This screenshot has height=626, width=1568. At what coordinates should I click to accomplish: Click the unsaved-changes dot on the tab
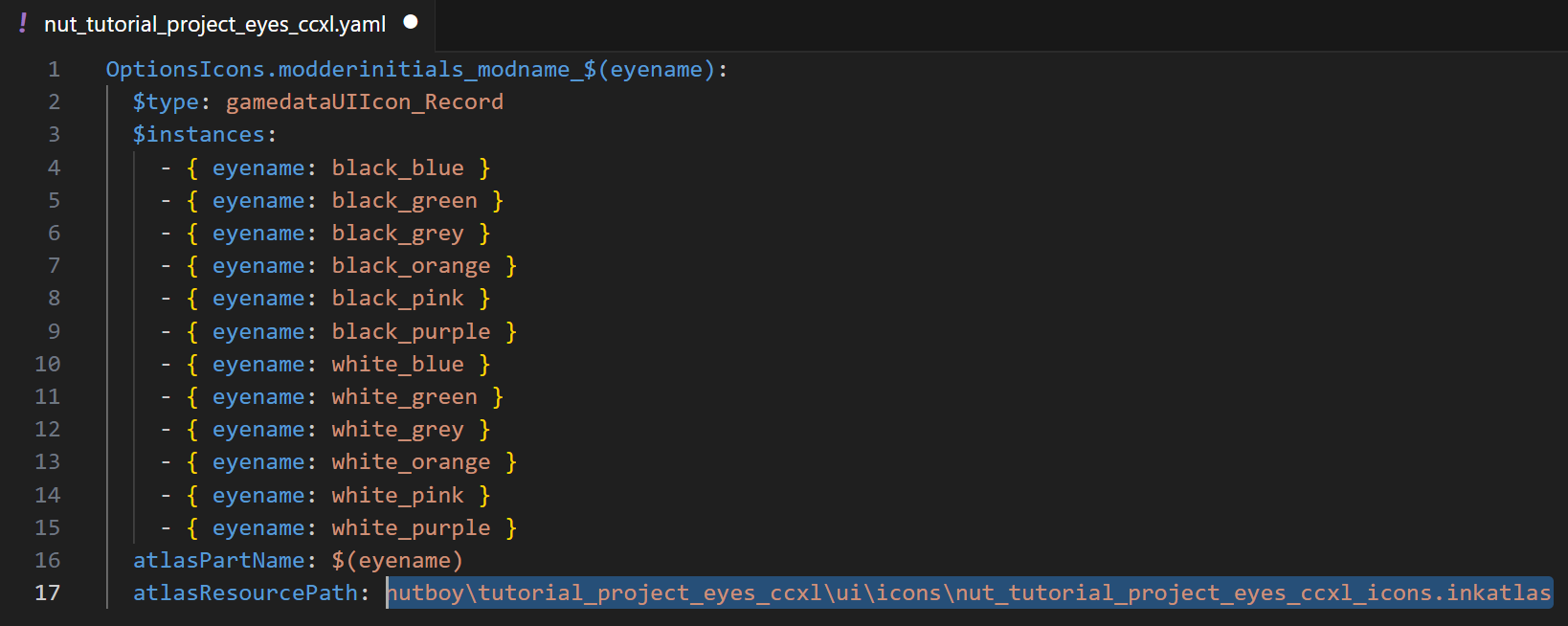[411, 22]
